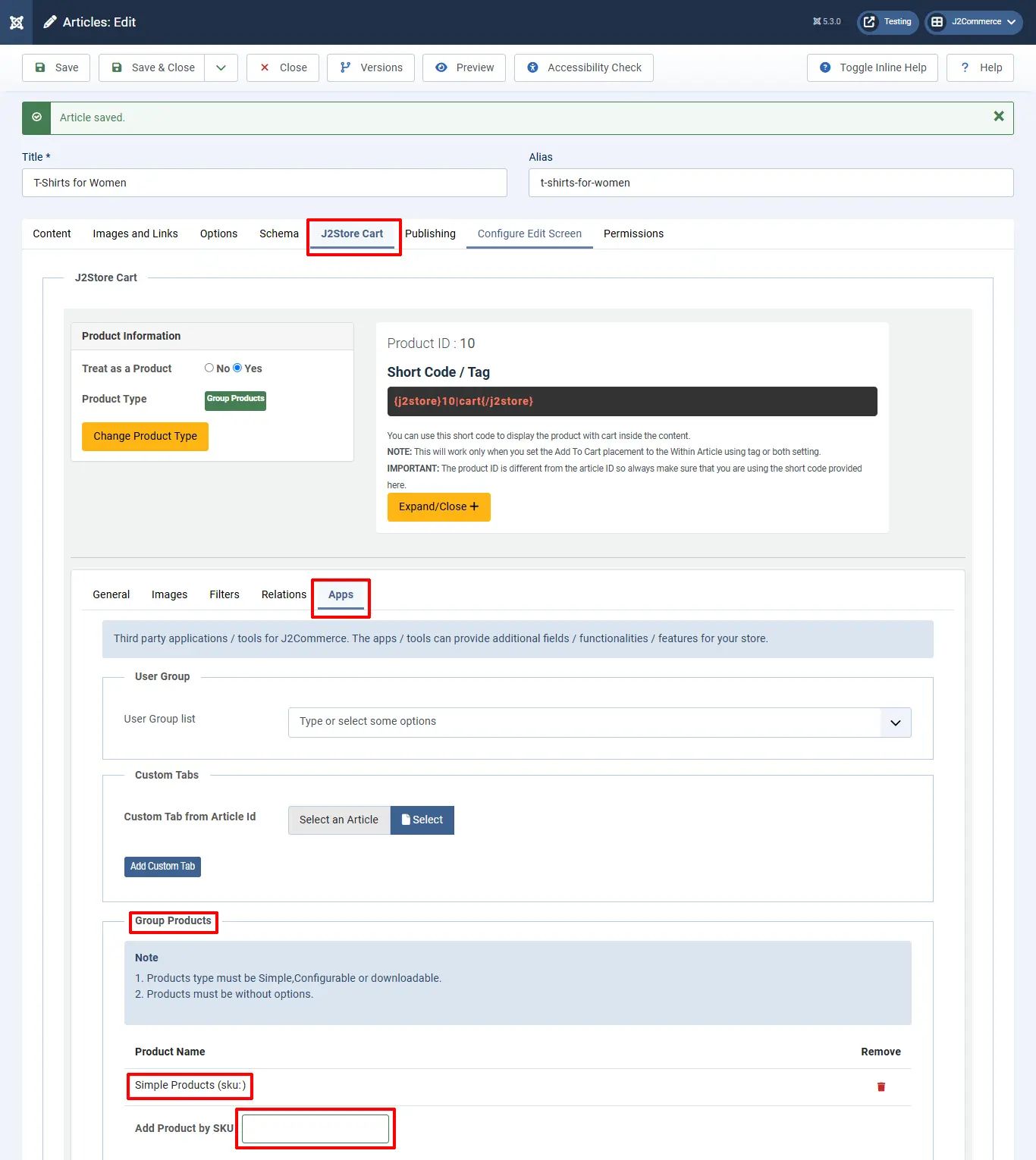Open Testing site link in header
Viewport: 1036px width, 1160px height.
(887, 22)
